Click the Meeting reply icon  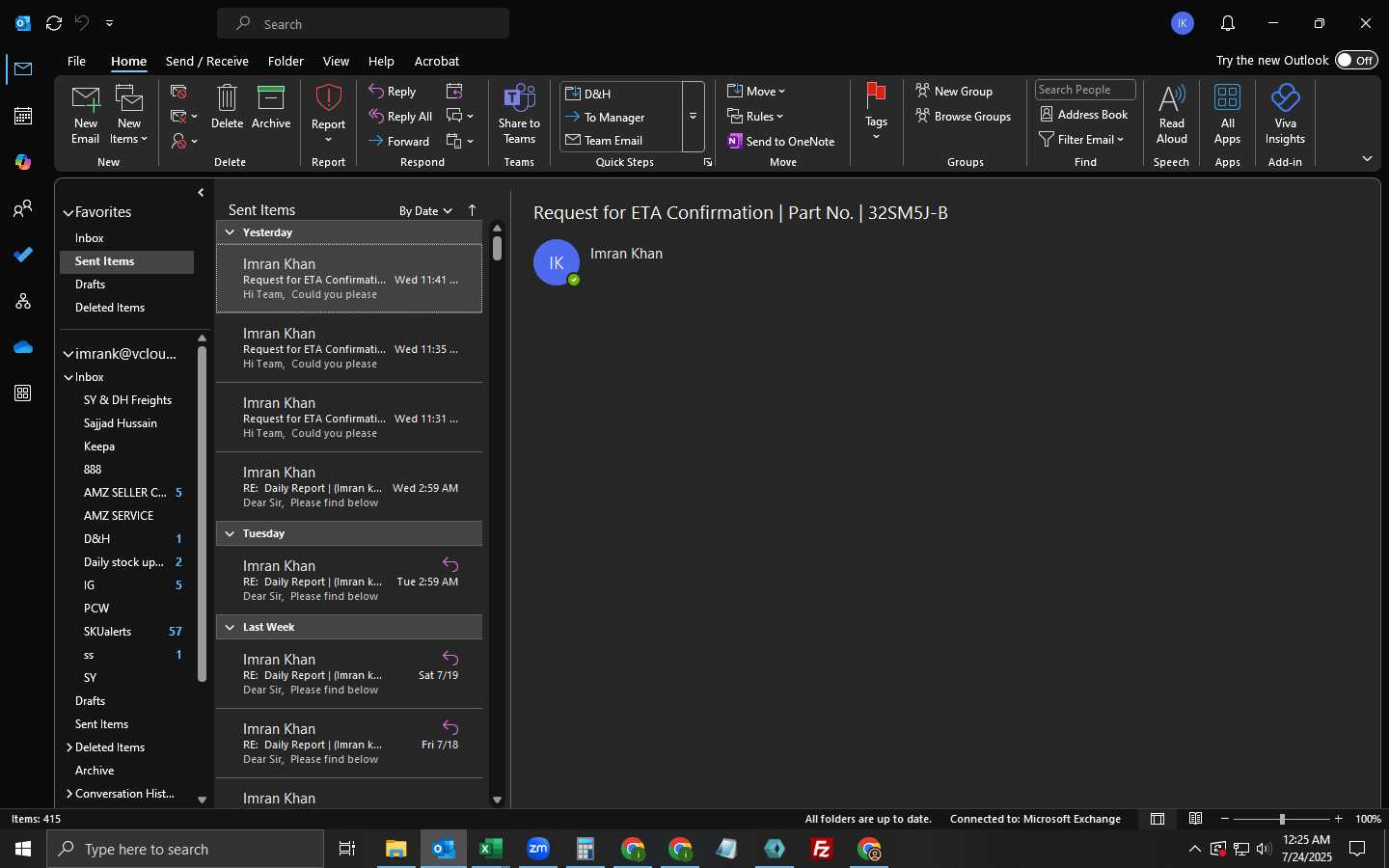click(454, 91)
